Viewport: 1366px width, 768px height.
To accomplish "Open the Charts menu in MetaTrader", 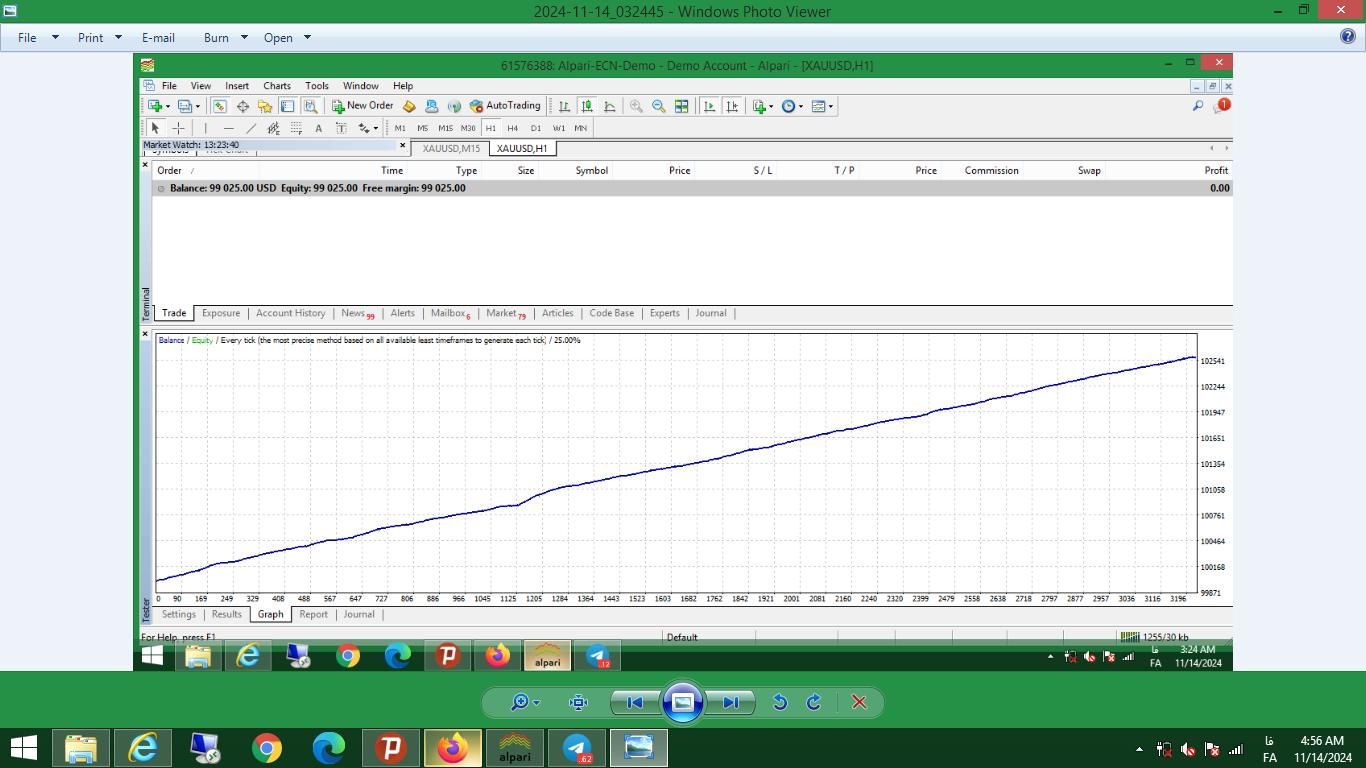I will click(277, 86).
